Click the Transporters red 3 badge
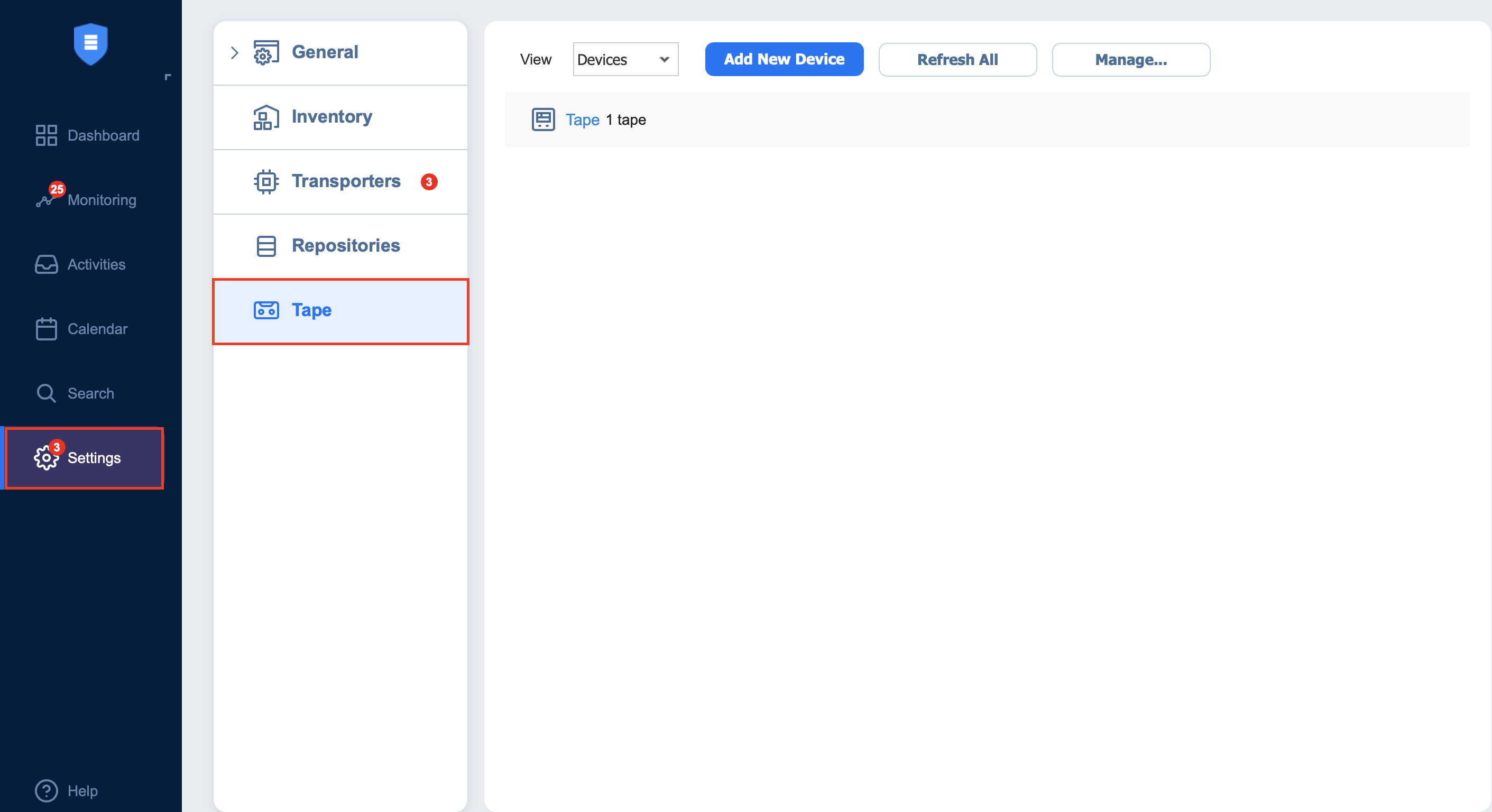This screenshot has width=1492, height=812. pos(429,182)
